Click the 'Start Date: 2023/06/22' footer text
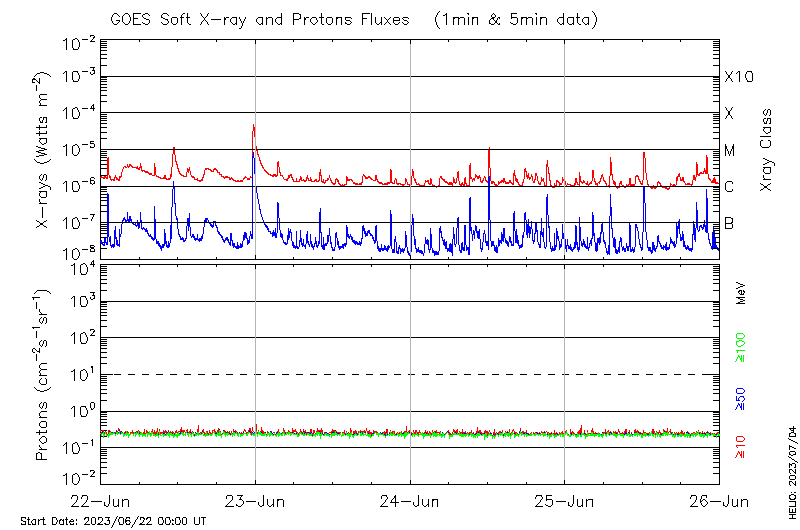800x530 pixels. 113,521
